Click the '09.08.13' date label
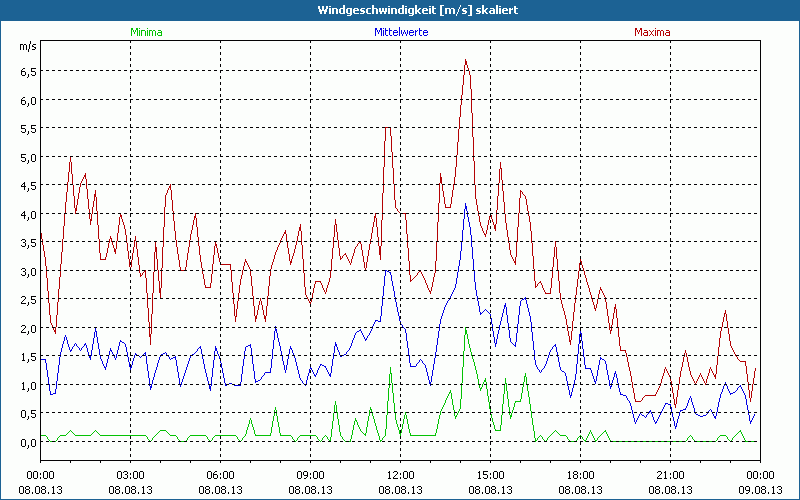 pyautogui.click(x=760, y=490)
